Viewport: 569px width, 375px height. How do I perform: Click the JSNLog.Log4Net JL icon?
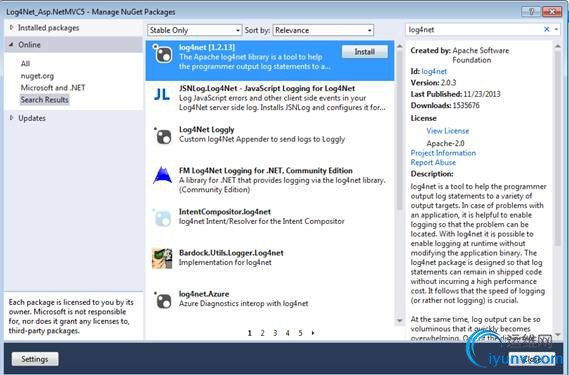[x=161, y=94]
